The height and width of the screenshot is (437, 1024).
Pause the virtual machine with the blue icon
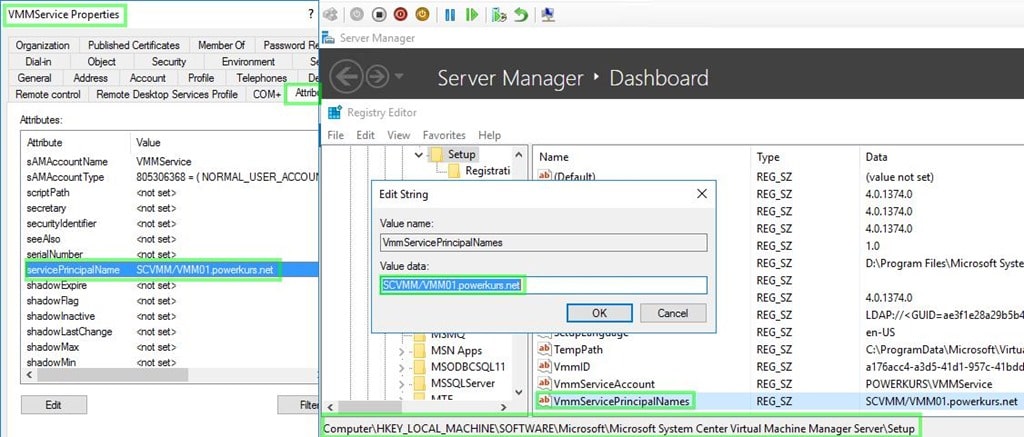450,14
